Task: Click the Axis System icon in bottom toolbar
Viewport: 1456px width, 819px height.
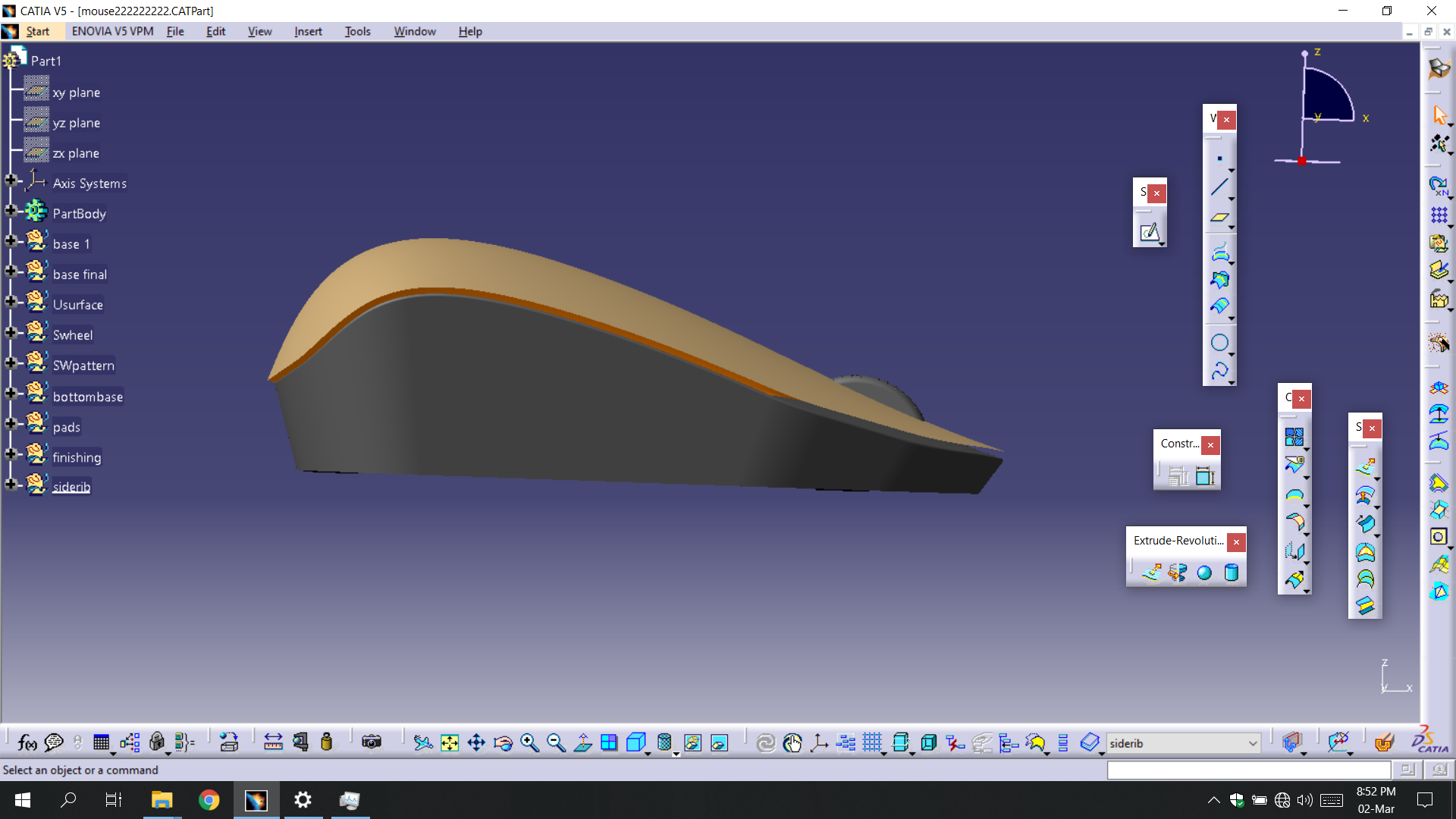Action: (x=819, y=743)
